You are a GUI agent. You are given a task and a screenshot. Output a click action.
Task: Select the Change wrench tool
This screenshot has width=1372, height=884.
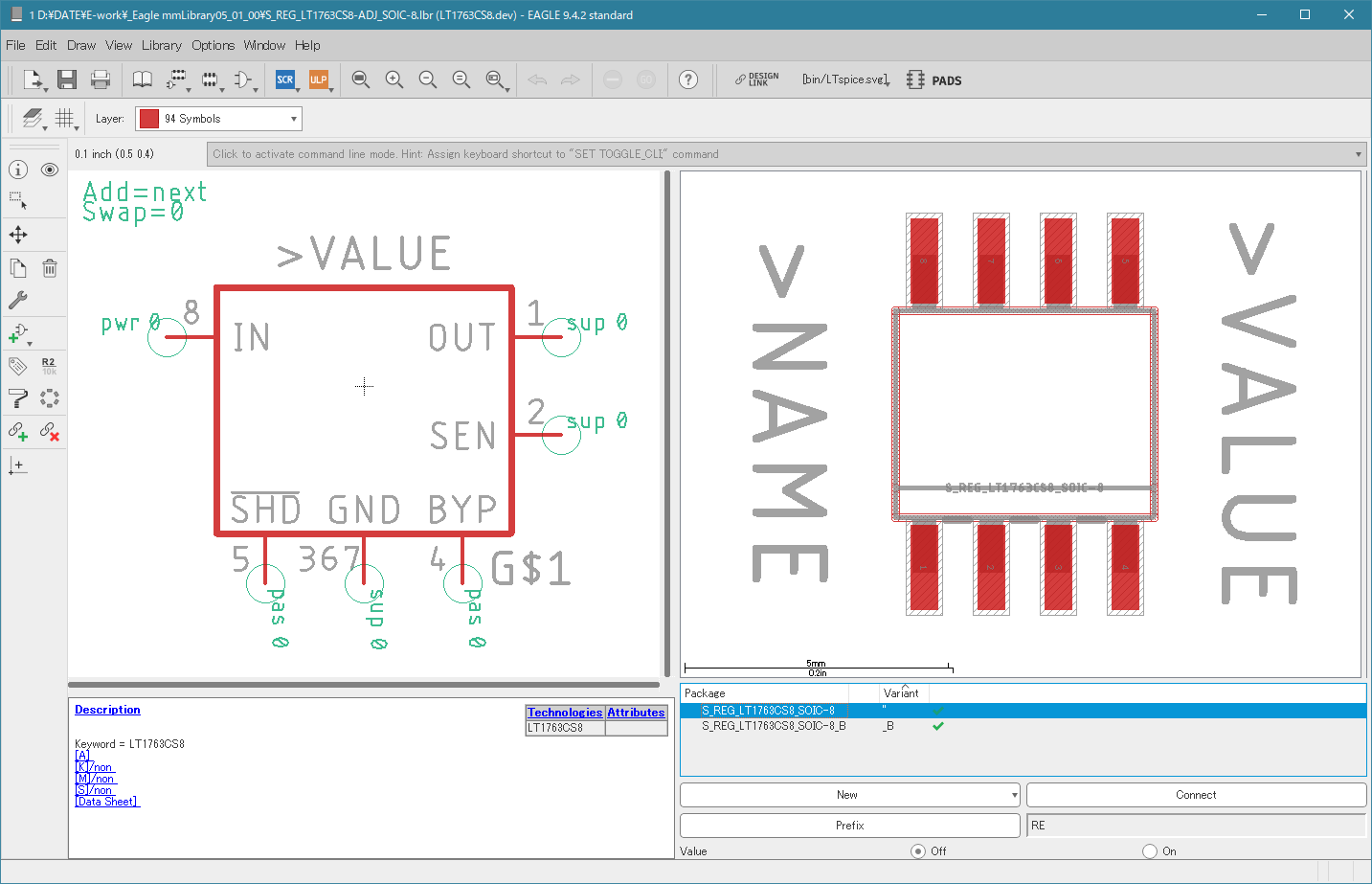18,300
